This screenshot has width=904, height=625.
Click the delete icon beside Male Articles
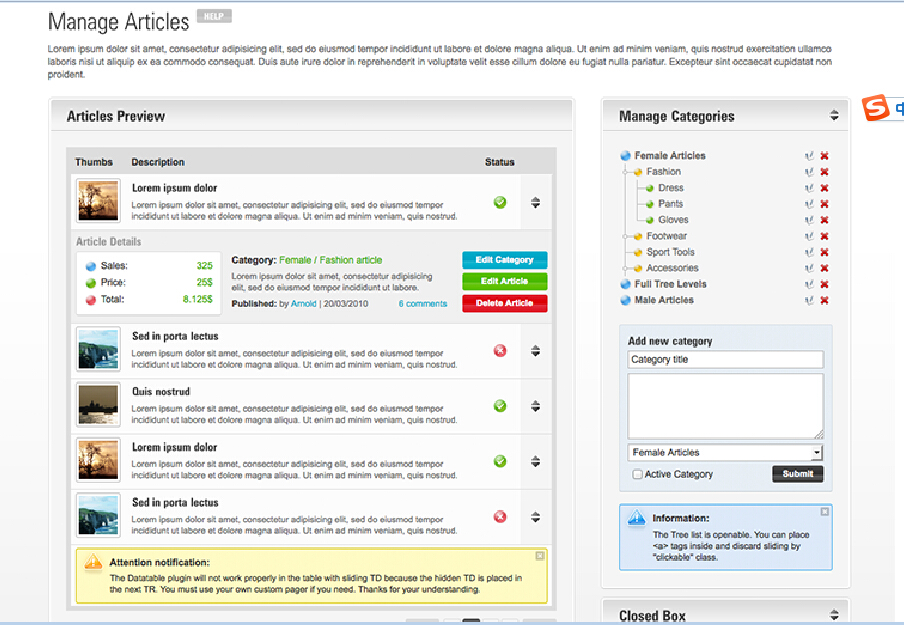coord(824,300)
